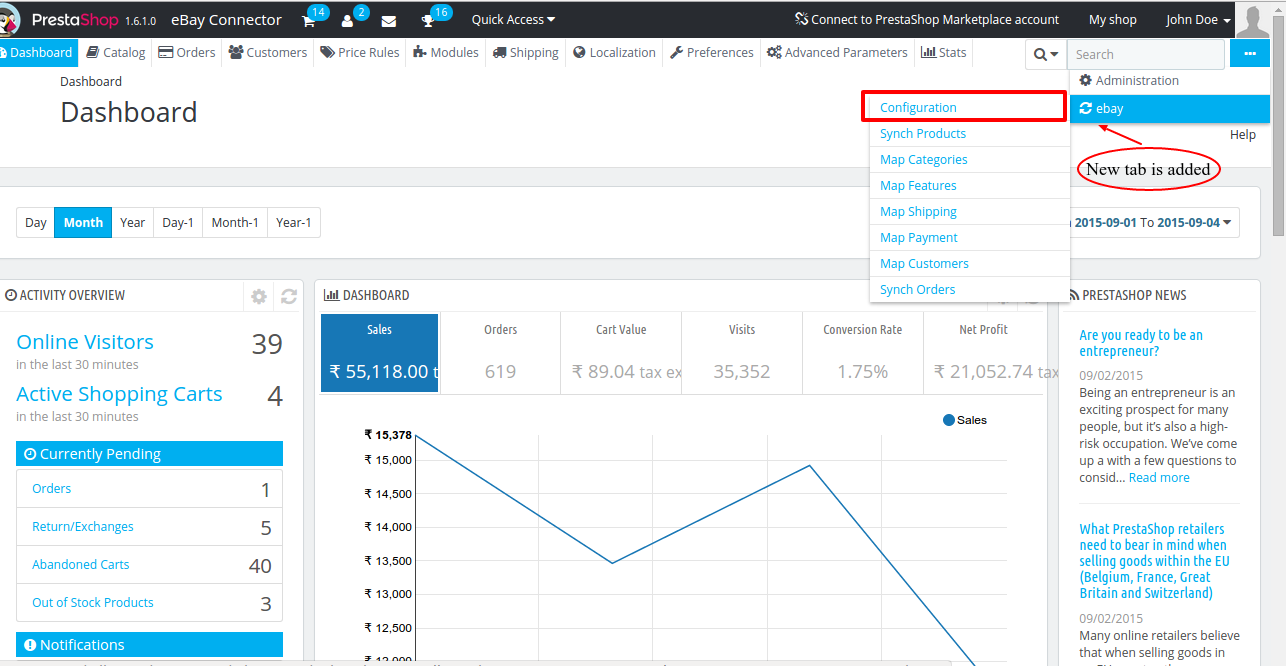The height and width of the screenshot is (666, 1286).
Task: Refresh the Activity Overview panel
Action: click(x=289, y=296)
